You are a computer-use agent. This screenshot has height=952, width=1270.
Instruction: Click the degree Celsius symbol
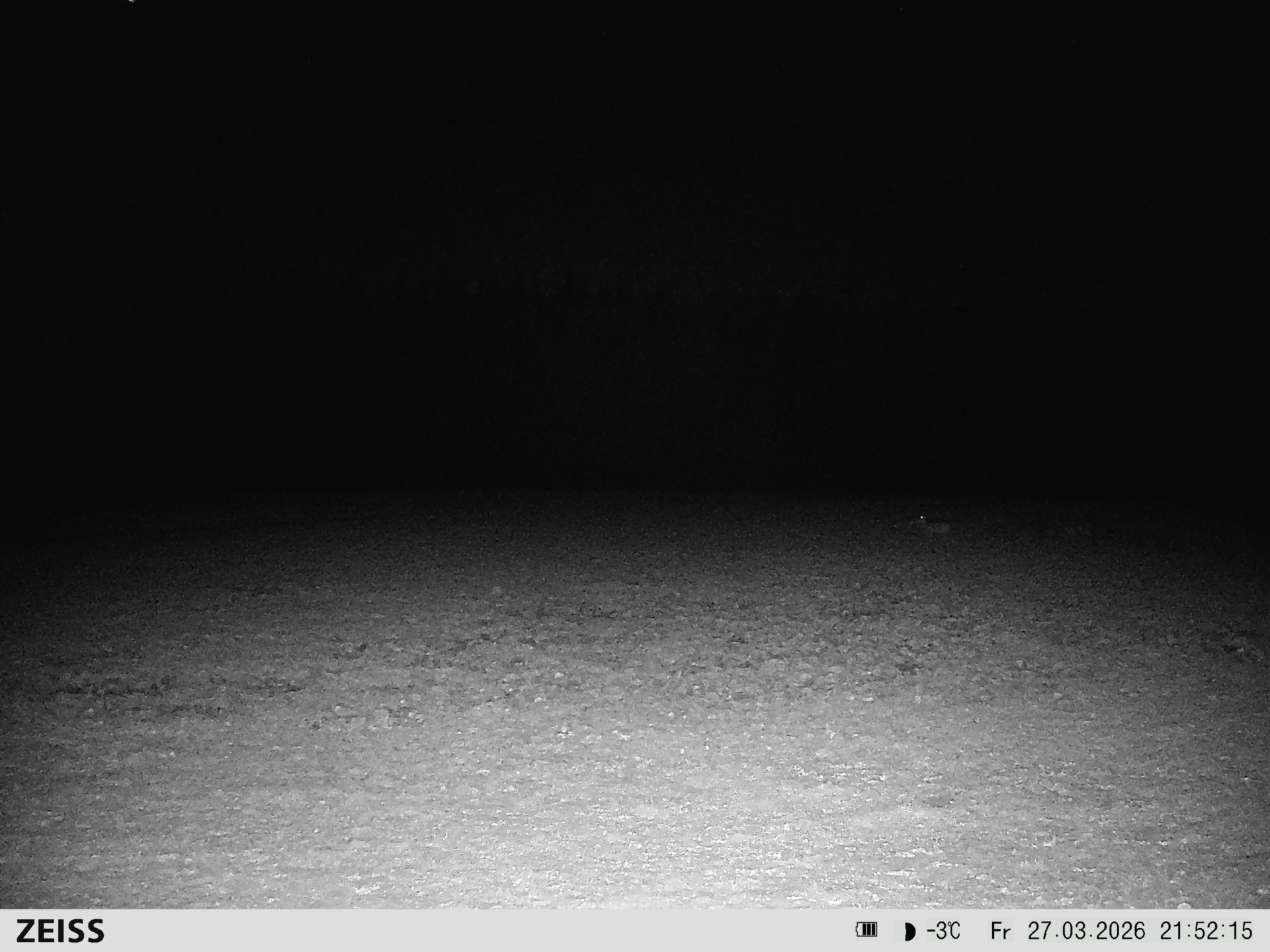tap(954, 931)
